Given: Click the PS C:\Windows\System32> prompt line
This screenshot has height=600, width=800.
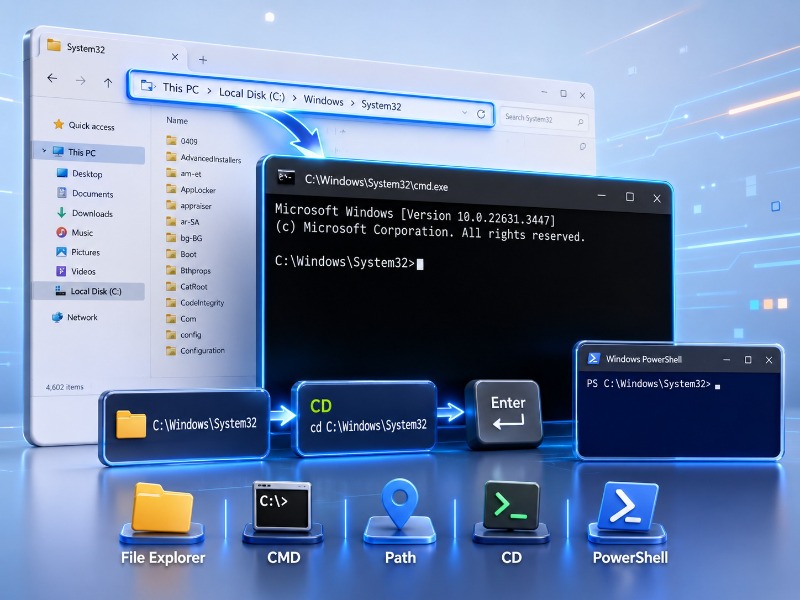Looking at the screenshot, I should [x=654, y=384].
